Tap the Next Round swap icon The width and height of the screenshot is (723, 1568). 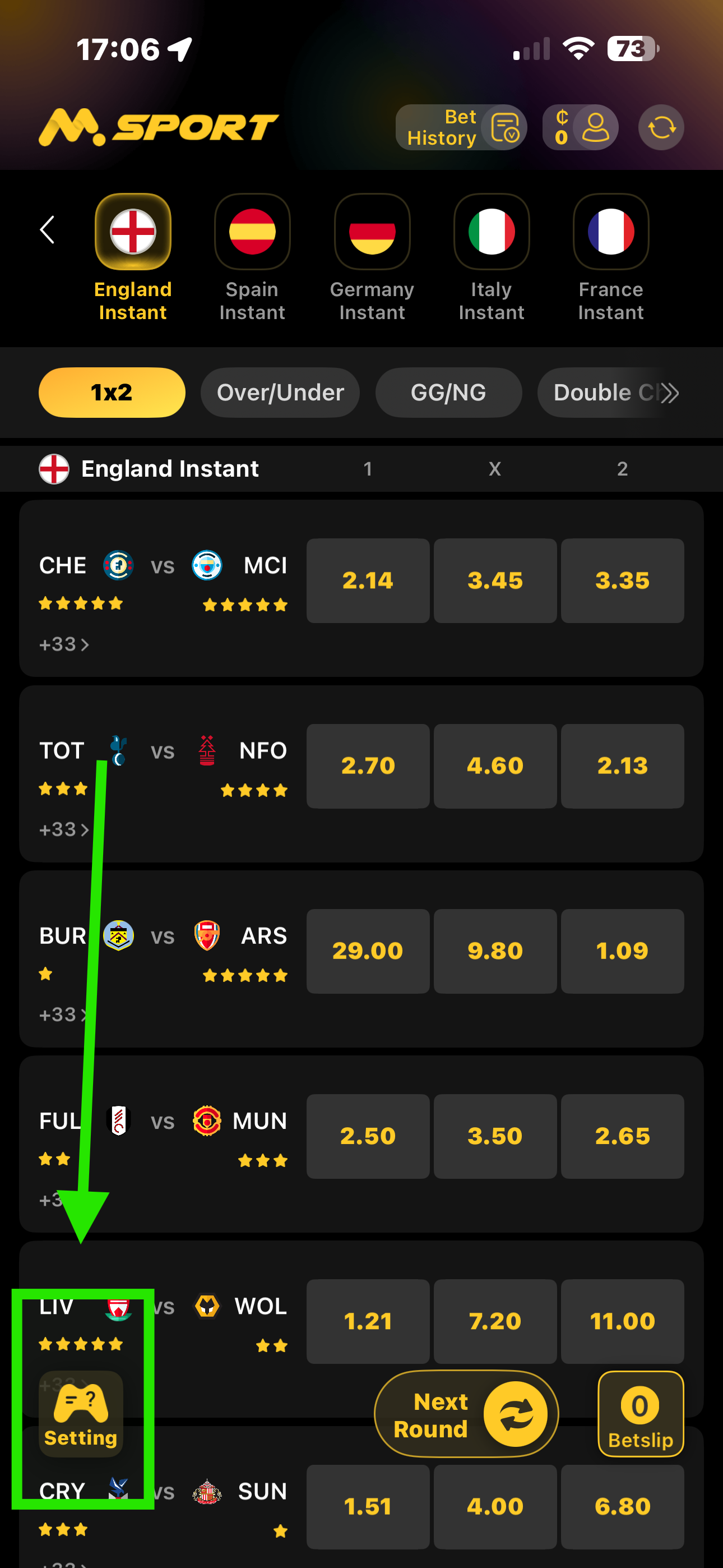516,1413
